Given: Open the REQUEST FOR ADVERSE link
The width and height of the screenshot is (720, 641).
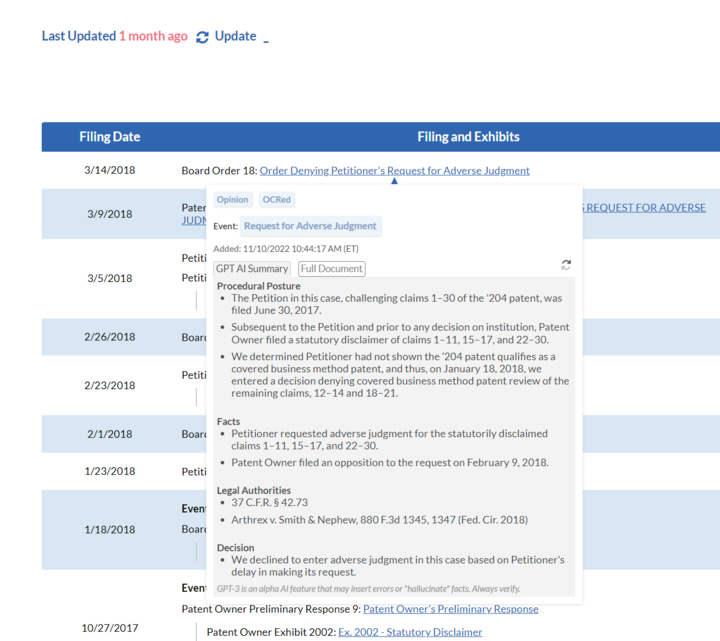Looking at the screenshot, I should (x=645, y=208).
